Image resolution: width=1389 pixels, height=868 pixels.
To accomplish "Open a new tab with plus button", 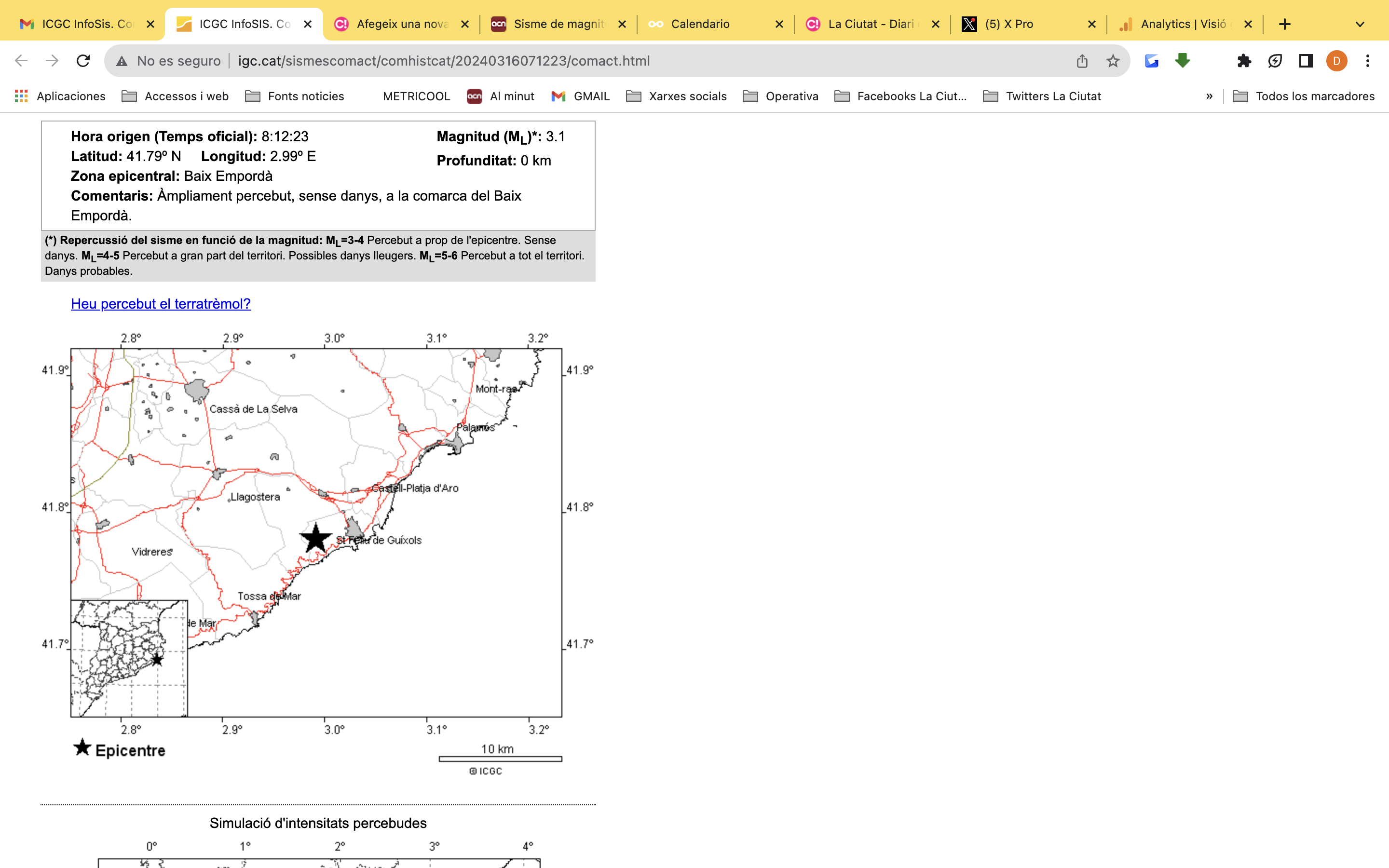I will click(1284, 24).
